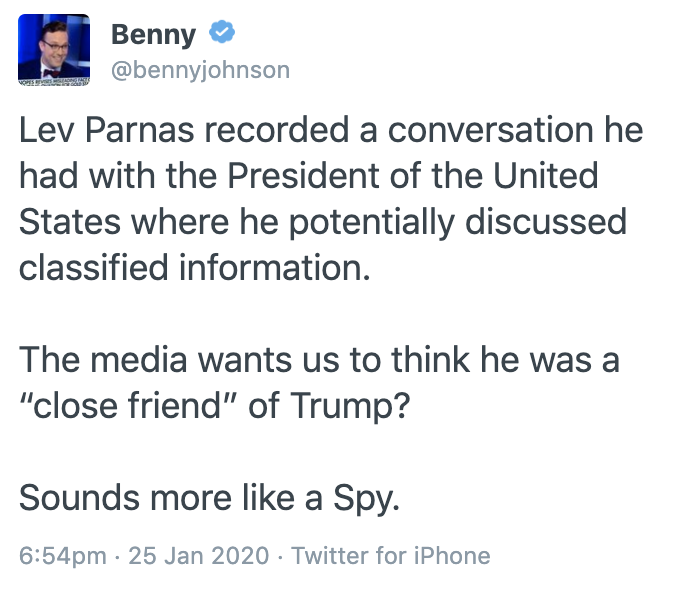
Task: Click the words "Lev Parnas"
Action: point(107,130)
